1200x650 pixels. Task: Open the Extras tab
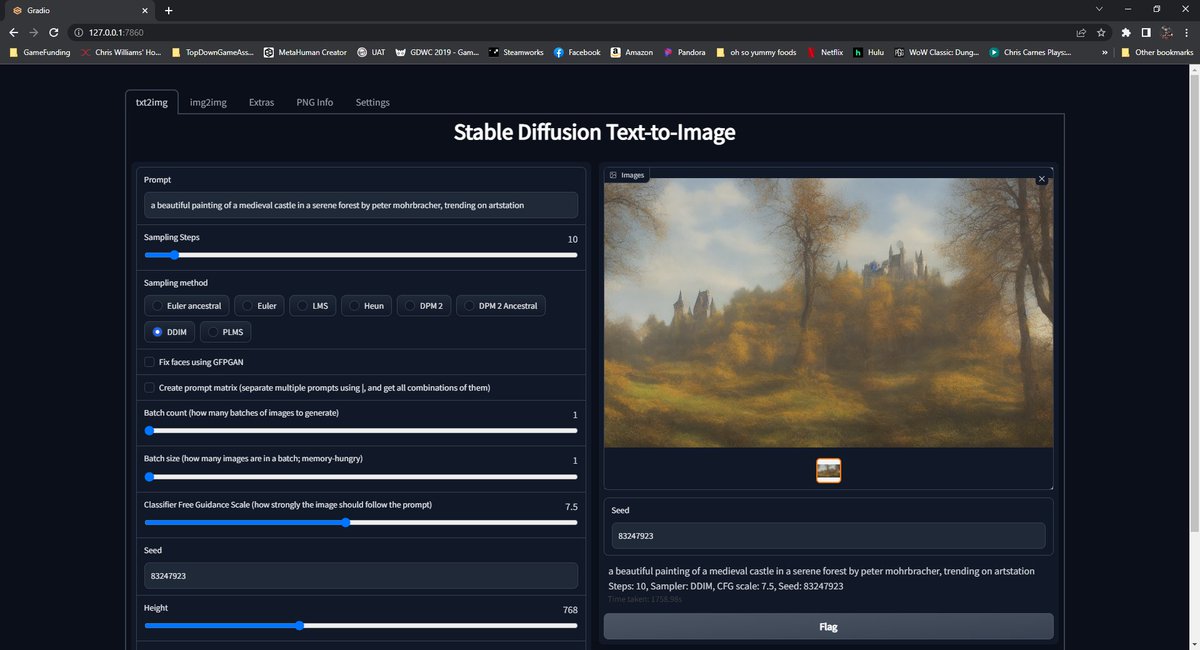coord(261,102)
